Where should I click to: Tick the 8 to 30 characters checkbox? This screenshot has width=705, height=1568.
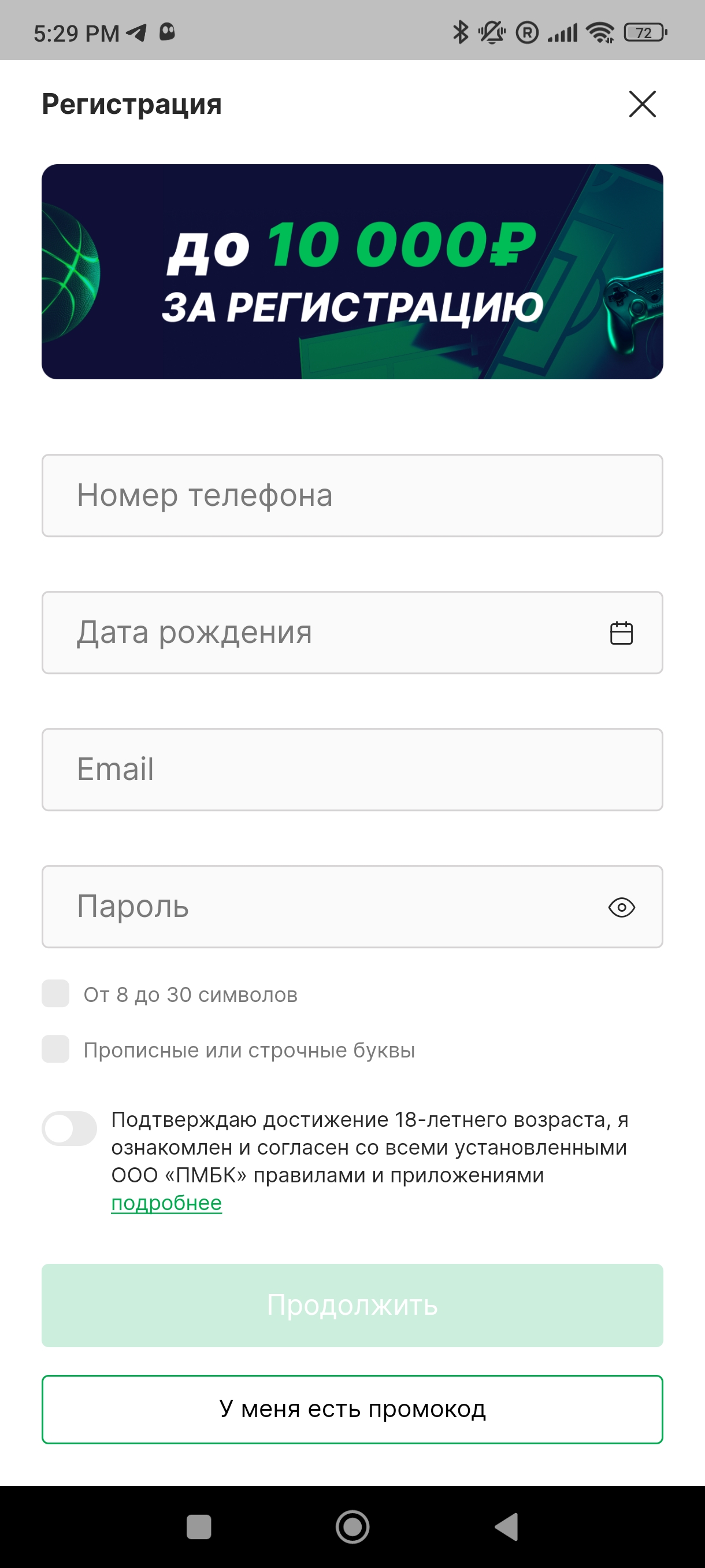(55, 994)
